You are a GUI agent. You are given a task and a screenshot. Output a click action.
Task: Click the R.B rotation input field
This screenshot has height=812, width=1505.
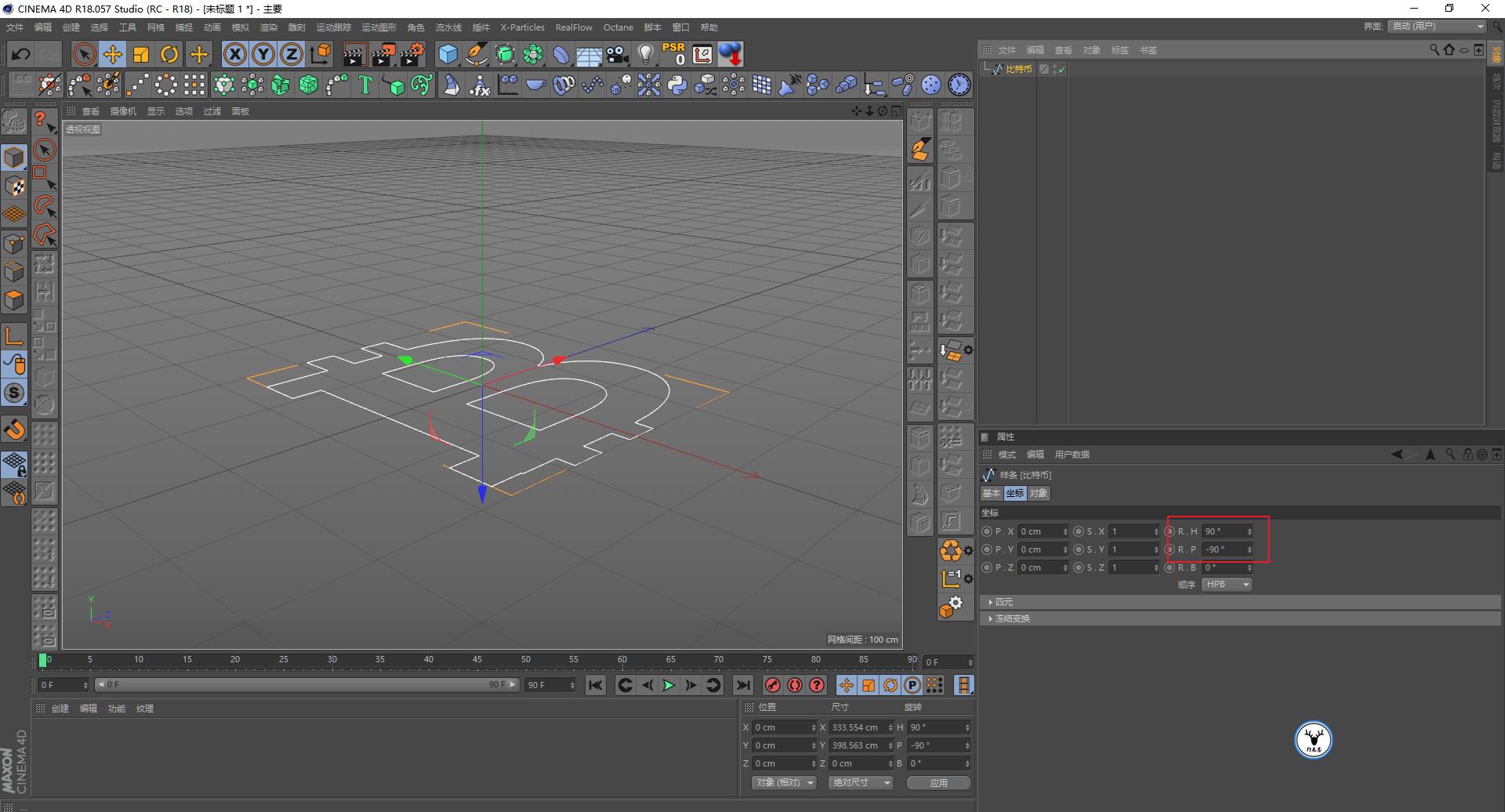(1223, 567)
